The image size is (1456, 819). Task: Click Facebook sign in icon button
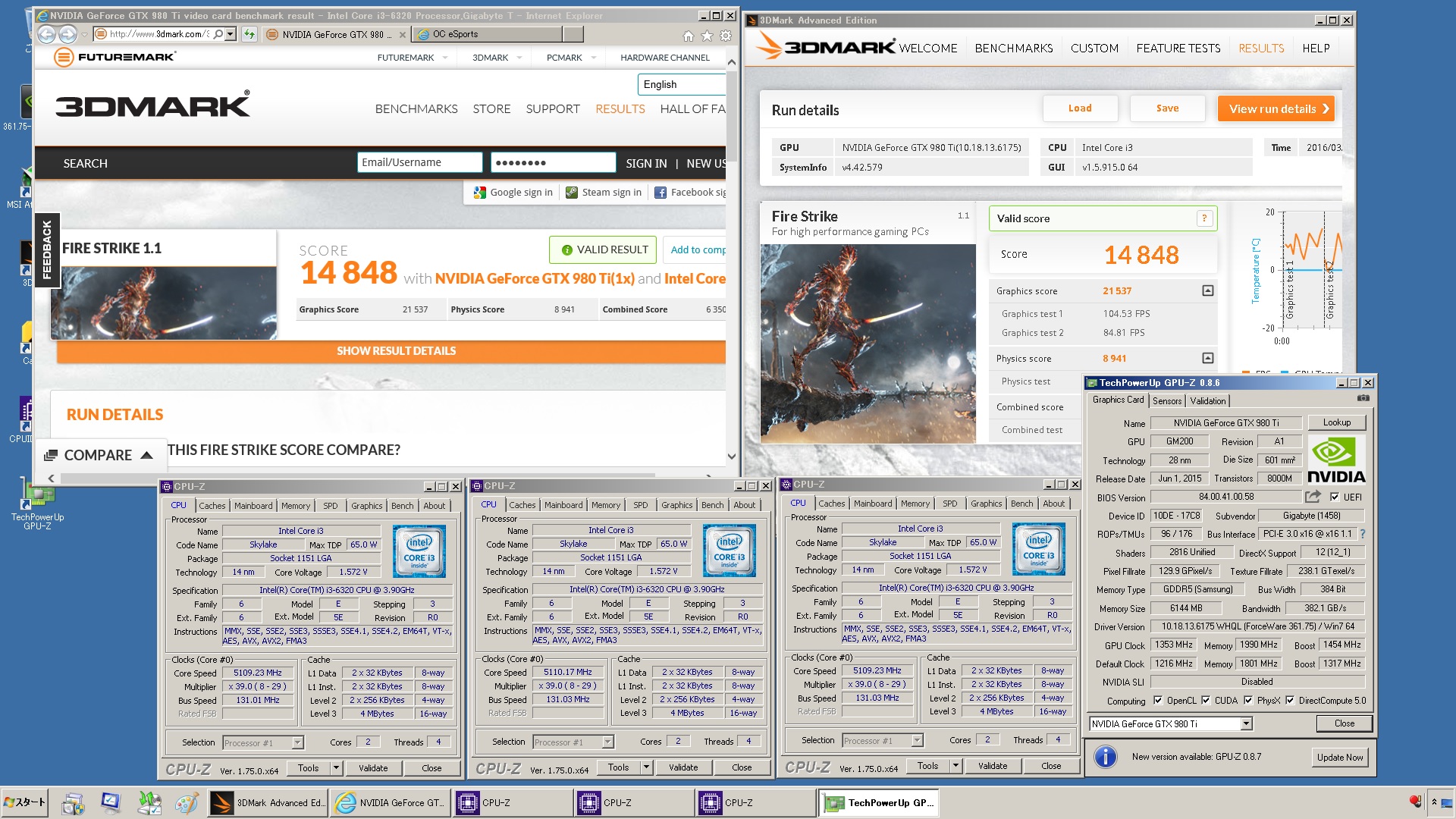pos(689,193)
